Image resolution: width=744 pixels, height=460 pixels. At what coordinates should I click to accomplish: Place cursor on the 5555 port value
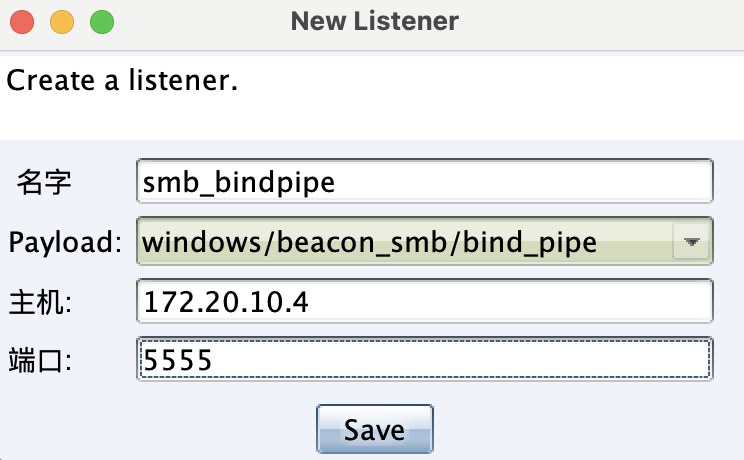(x=178, y=360)
